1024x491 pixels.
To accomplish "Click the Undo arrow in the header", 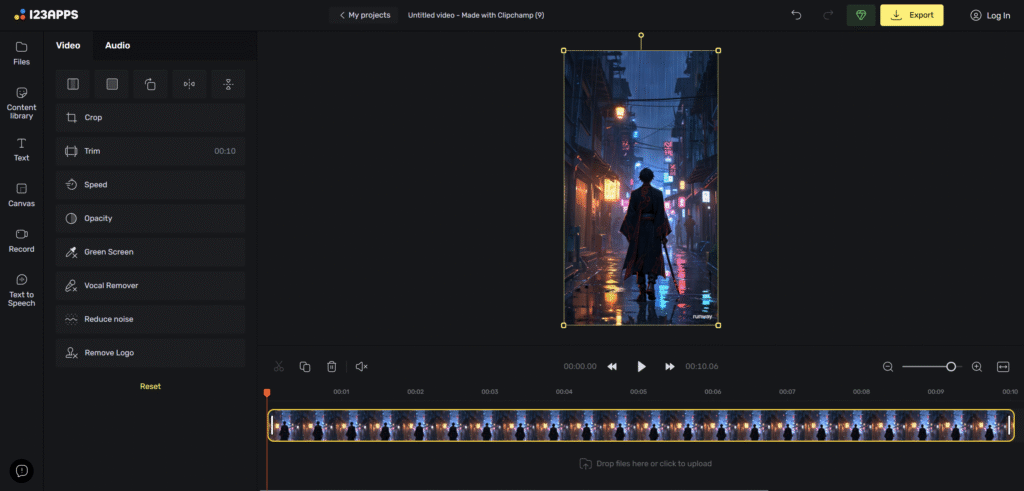I will 796,15.
